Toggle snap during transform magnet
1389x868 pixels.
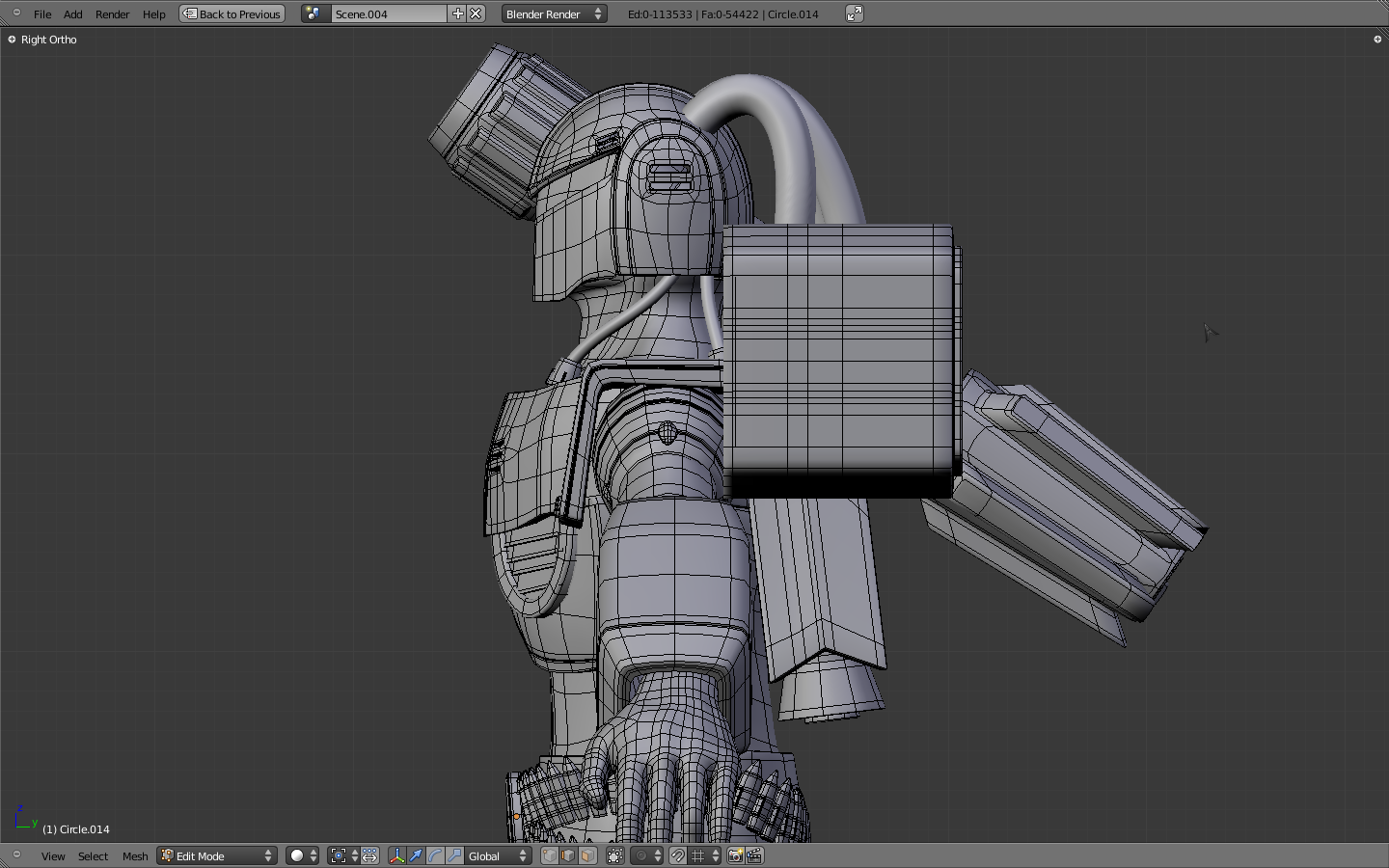click(678, 856)
